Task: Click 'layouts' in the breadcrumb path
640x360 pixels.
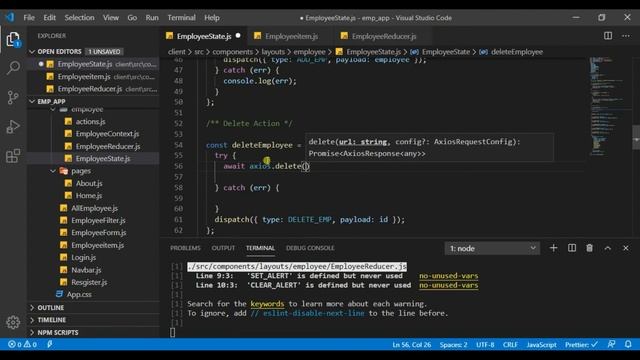Action: [x=273, y=52]
